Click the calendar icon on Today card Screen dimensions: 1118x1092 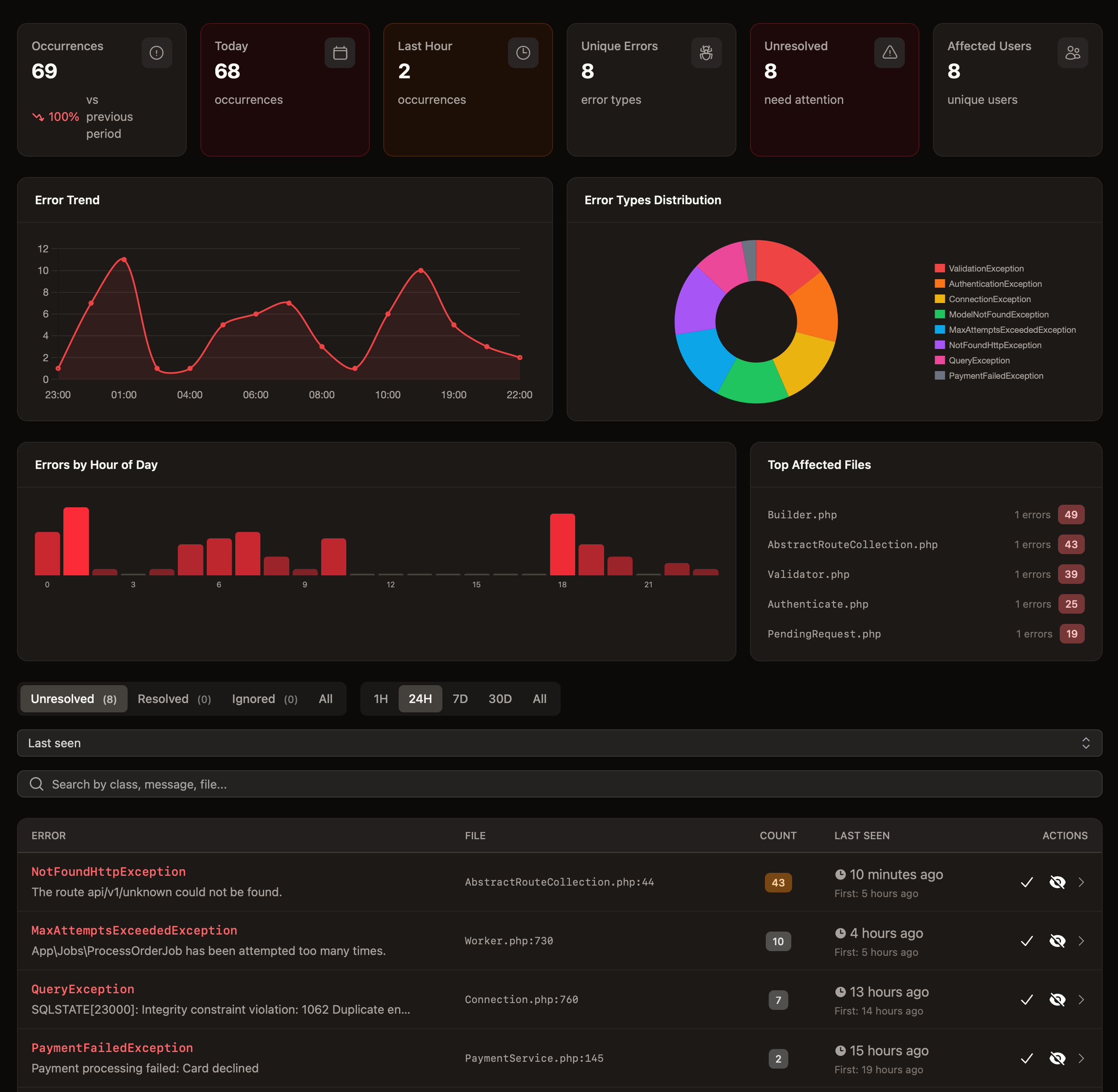click(340, 53)
